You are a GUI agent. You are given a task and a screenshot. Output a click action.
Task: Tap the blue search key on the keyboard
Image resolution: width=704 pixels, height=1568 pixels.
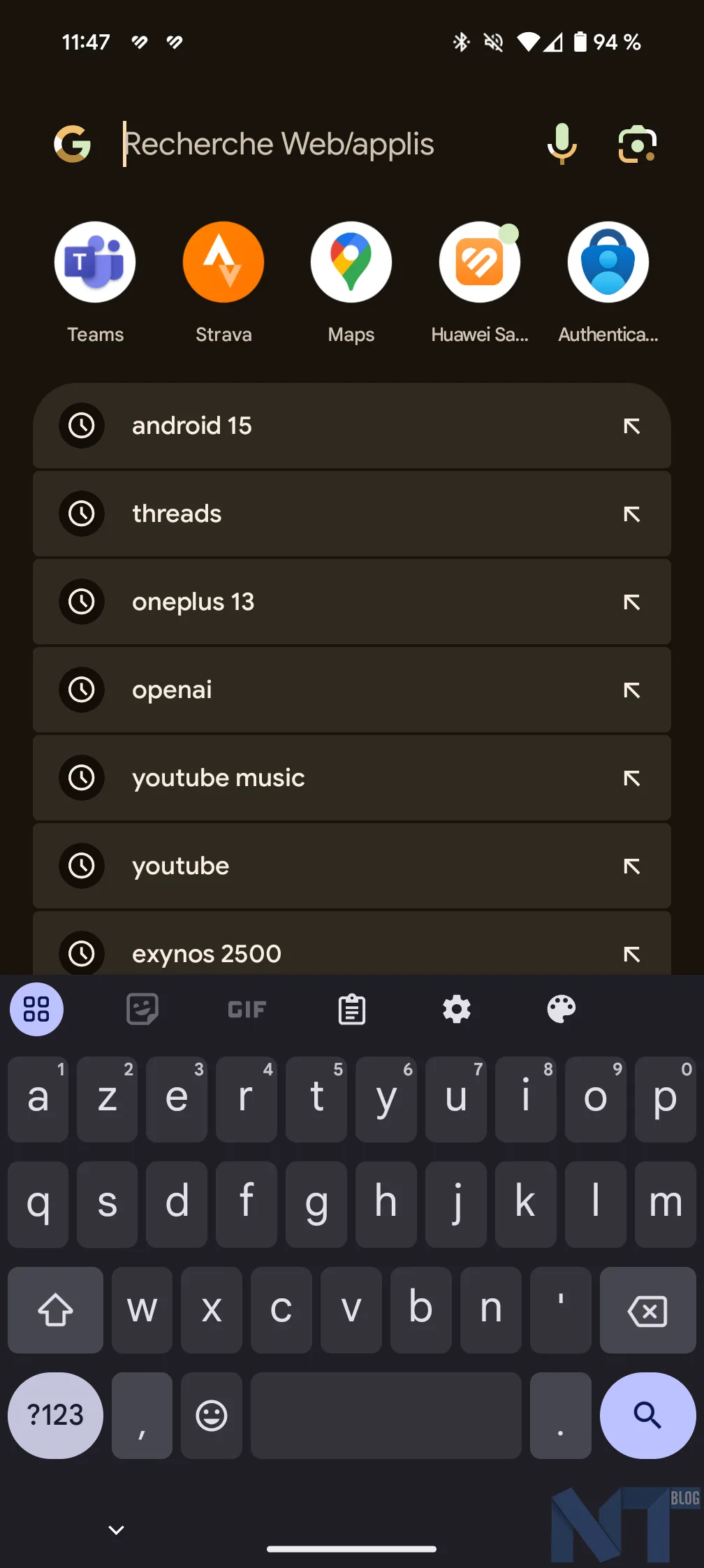647,1415
